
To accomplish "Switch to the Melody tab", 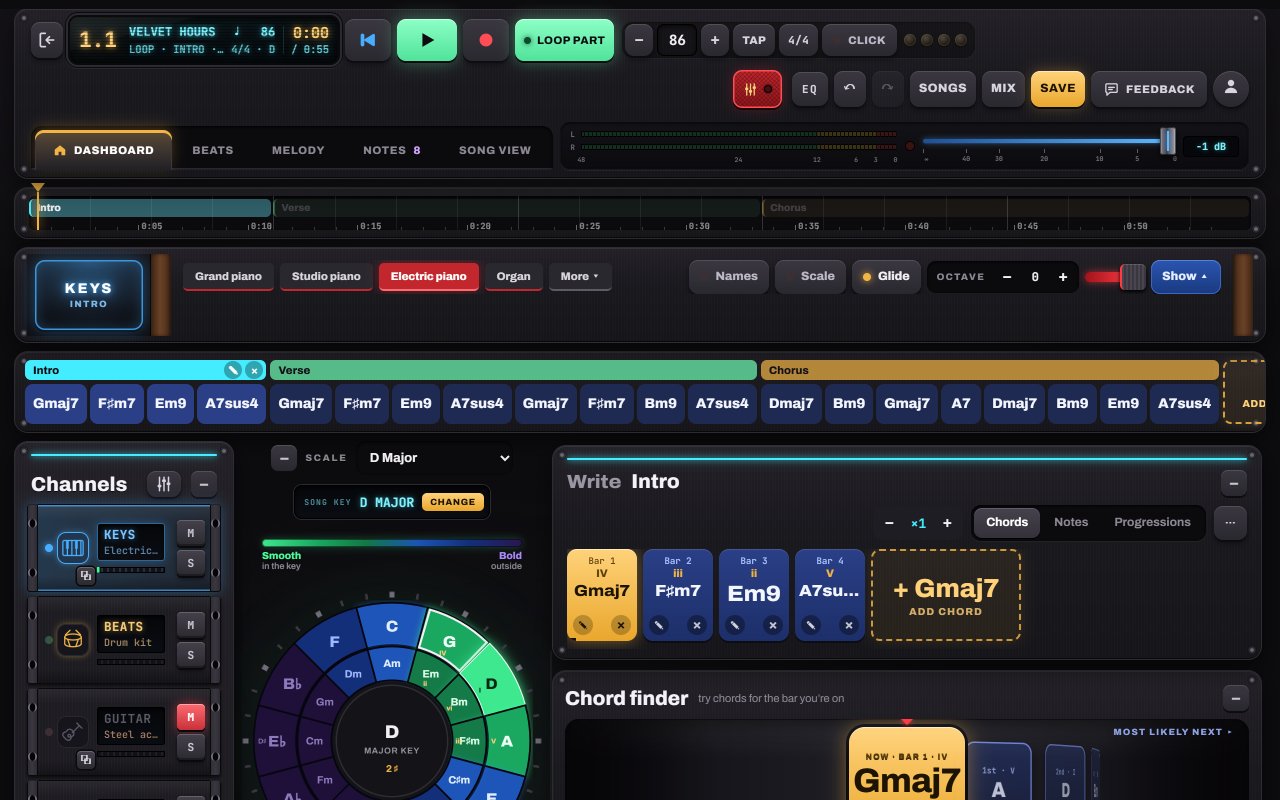I will coord(298,150).
